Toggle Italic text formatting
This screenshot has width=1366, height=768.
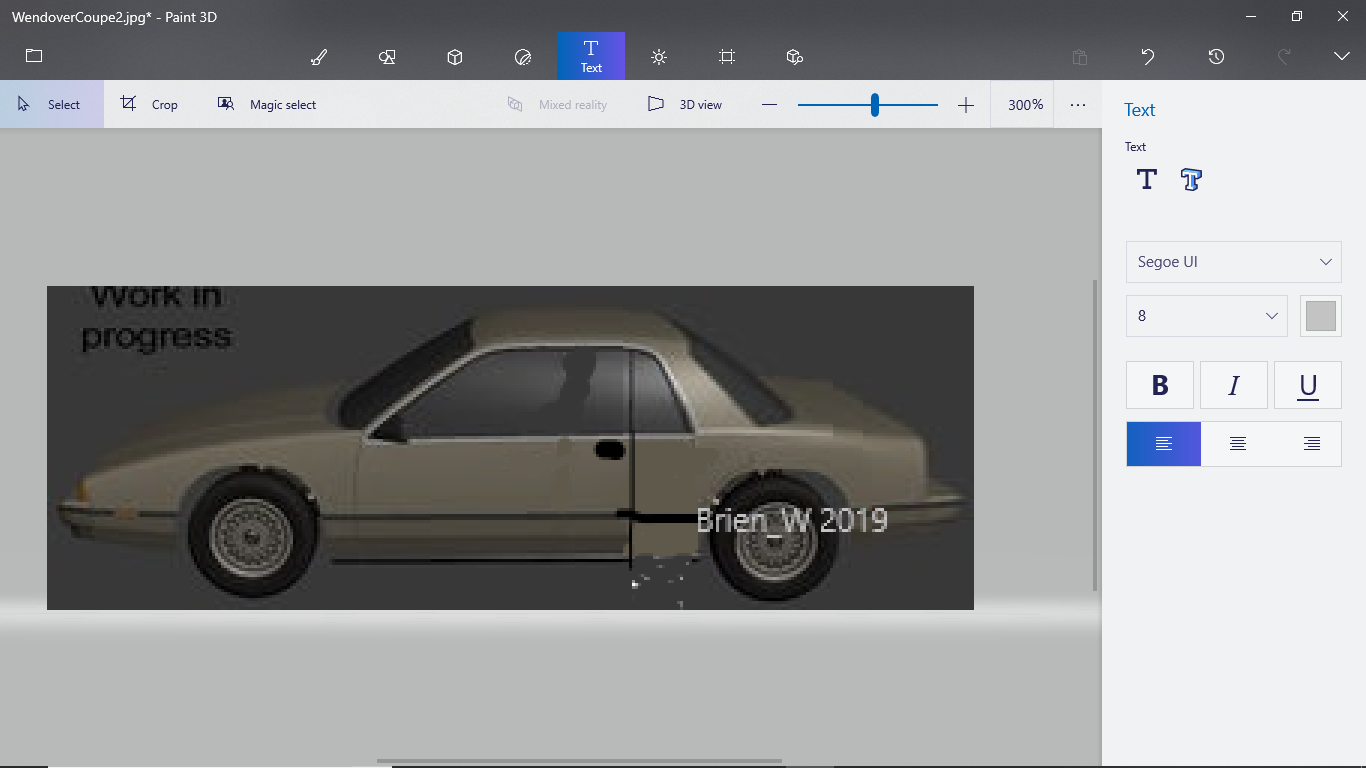[x=1234, y=386]
